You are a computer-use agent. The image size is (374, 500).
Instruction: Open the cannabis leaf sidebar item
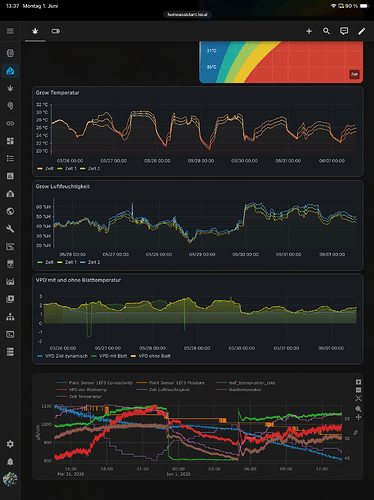(x=10, y=88)
